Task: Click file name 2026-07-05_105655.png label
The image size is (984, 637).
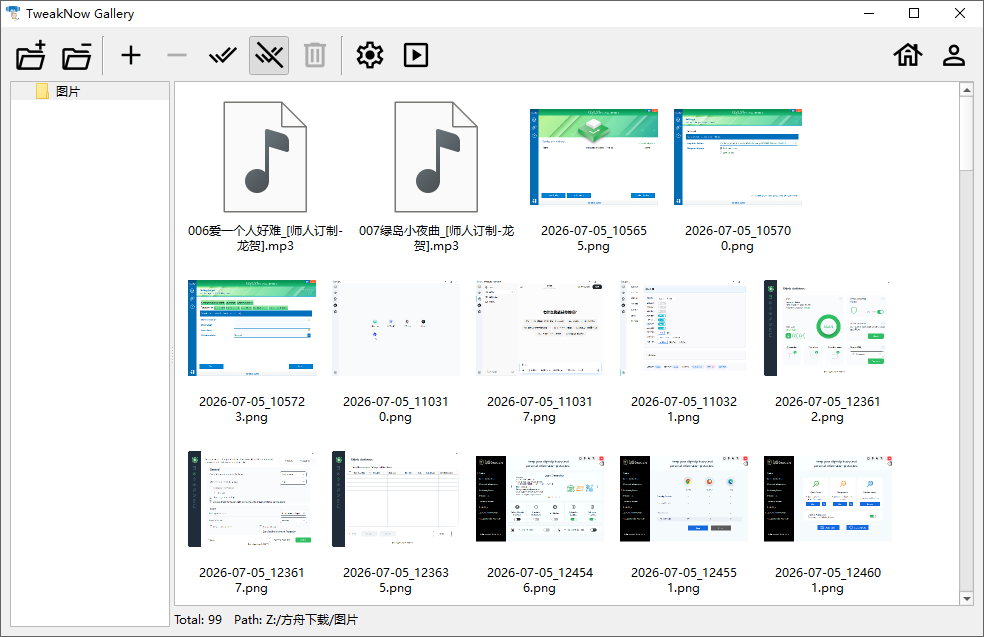Action: pyautogui.click(x=594, y=238)
